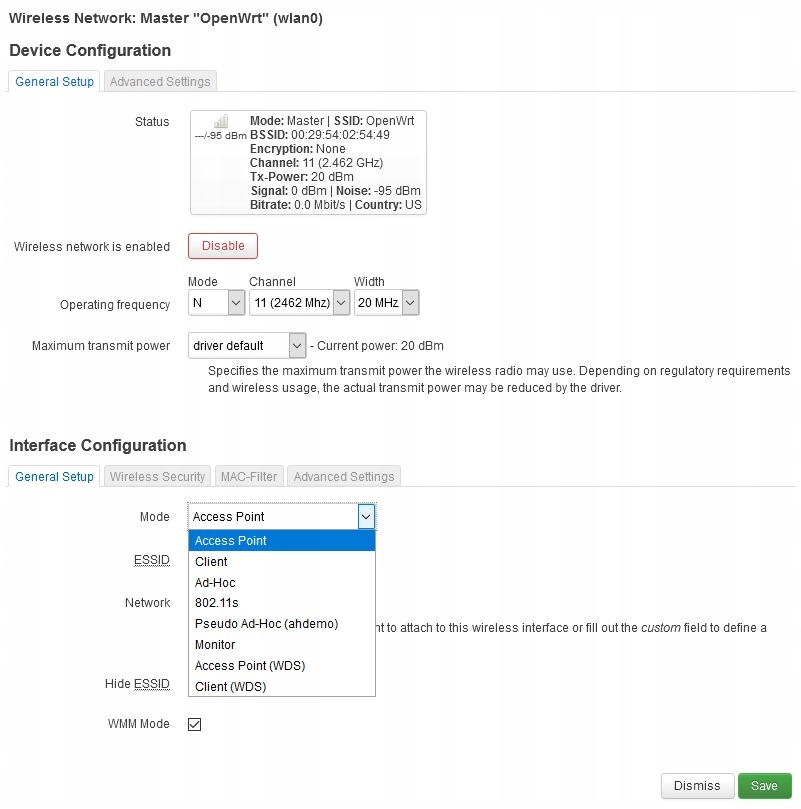
Task: Choose Ad-Hoc mode option
Action: point(216,582)
